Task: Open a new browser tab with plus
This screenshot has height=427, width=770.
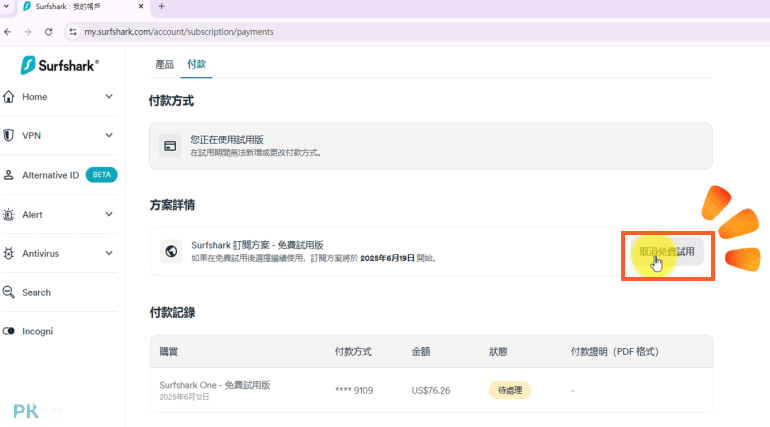Action: 162,6
